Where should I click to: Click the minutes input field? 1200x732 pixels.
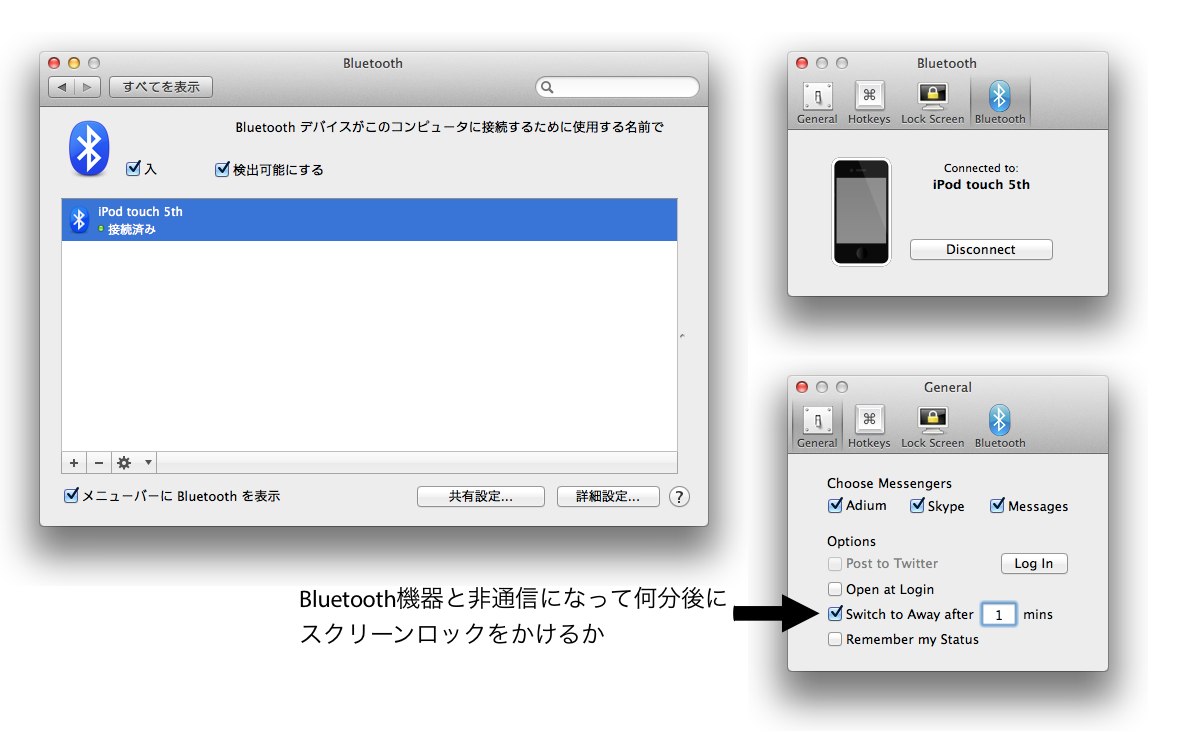coord(999,614)
